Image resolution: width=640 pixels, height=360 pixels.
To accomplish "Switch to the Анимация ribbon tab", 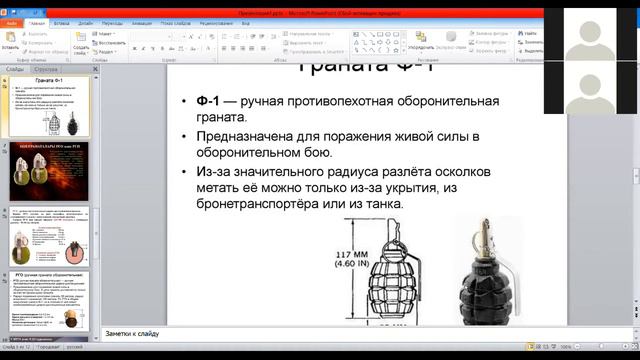I will coord(142,23).
